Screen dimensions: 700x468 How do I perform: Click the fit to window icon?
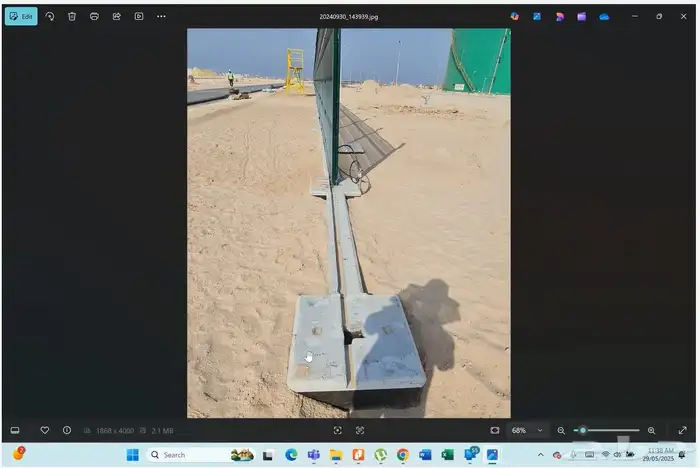pyautogui.click(x=495, y=430)
